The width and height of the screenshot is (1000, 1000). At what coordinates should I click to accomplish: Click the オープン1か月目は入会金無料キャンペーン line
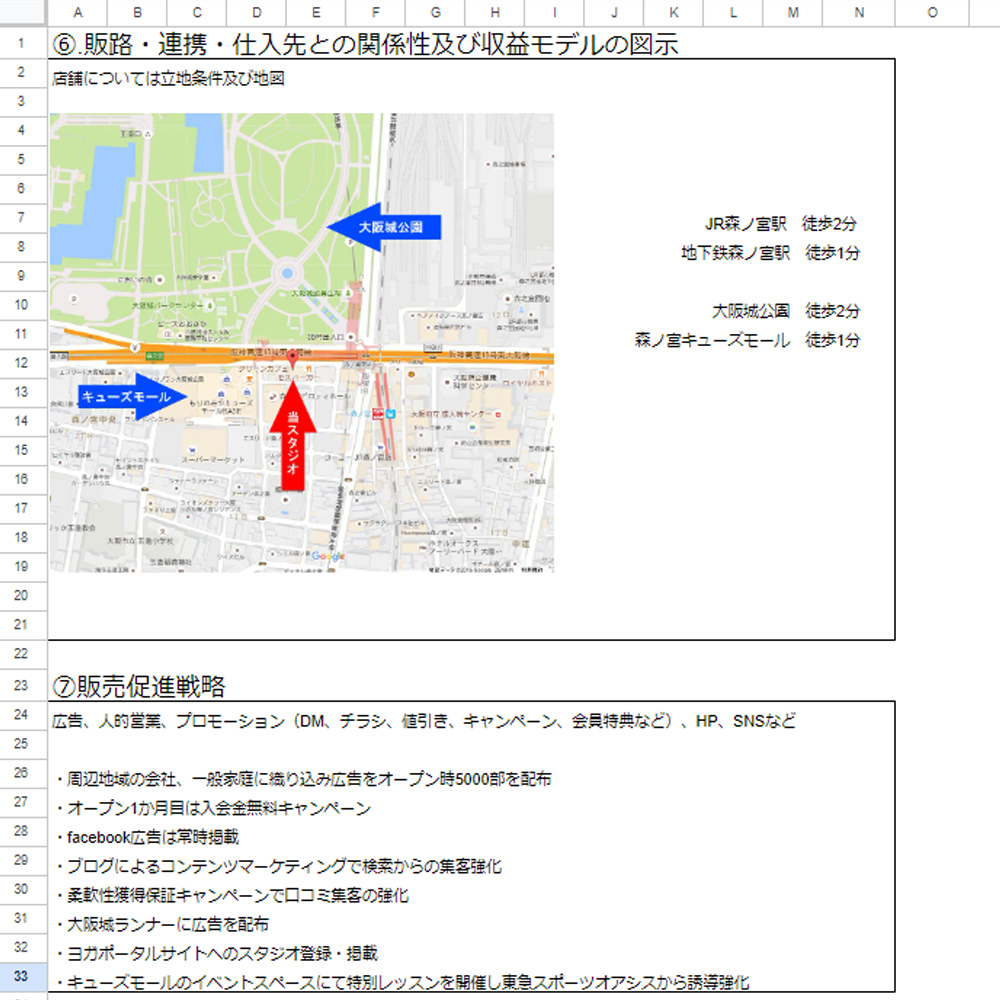[214, 808]
